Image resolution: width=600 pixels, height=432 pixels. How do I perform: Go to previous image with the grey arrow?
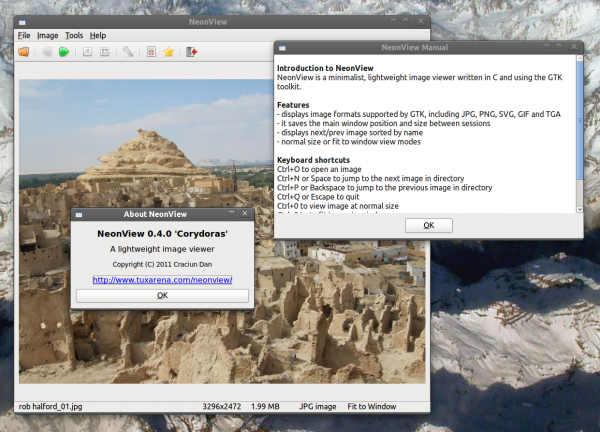pos(47,52)
